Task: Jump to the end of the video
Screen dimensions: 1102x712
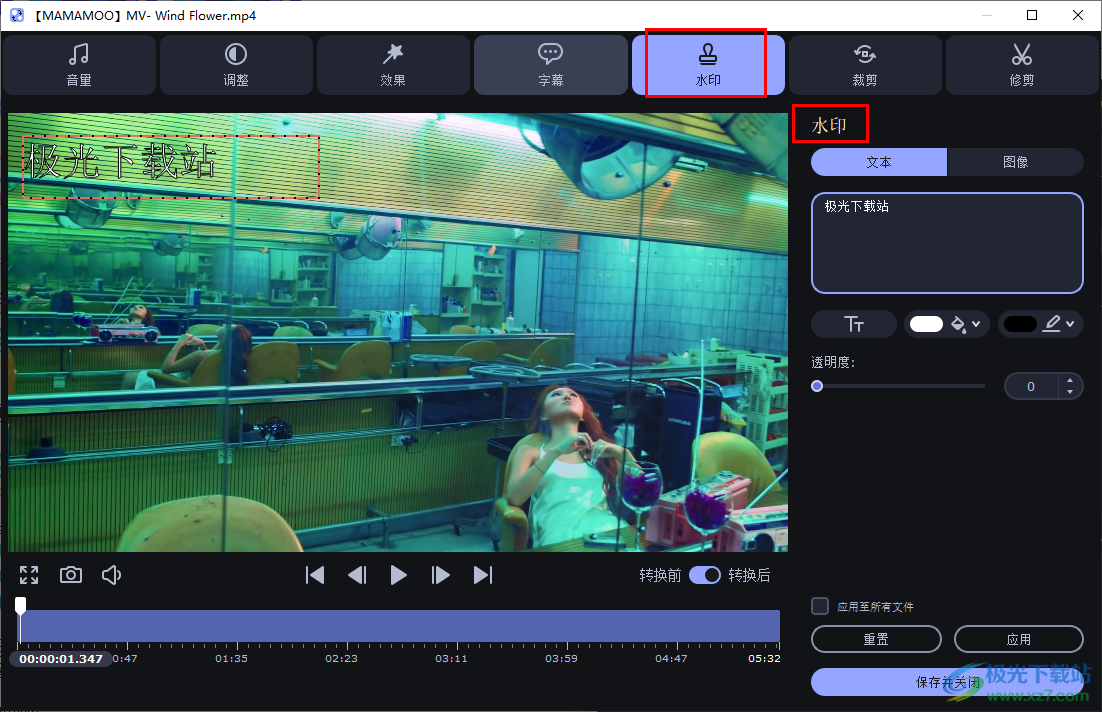Action: click(x=483, y=575)
